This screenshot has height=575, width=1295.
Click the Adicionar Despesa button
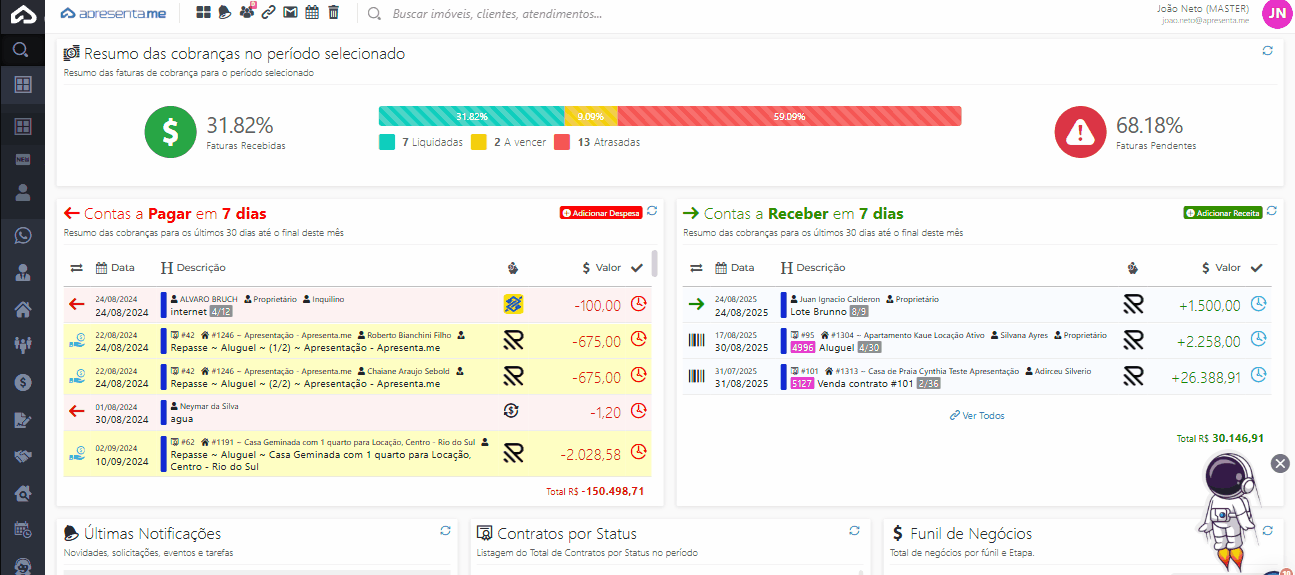(600, 213)
